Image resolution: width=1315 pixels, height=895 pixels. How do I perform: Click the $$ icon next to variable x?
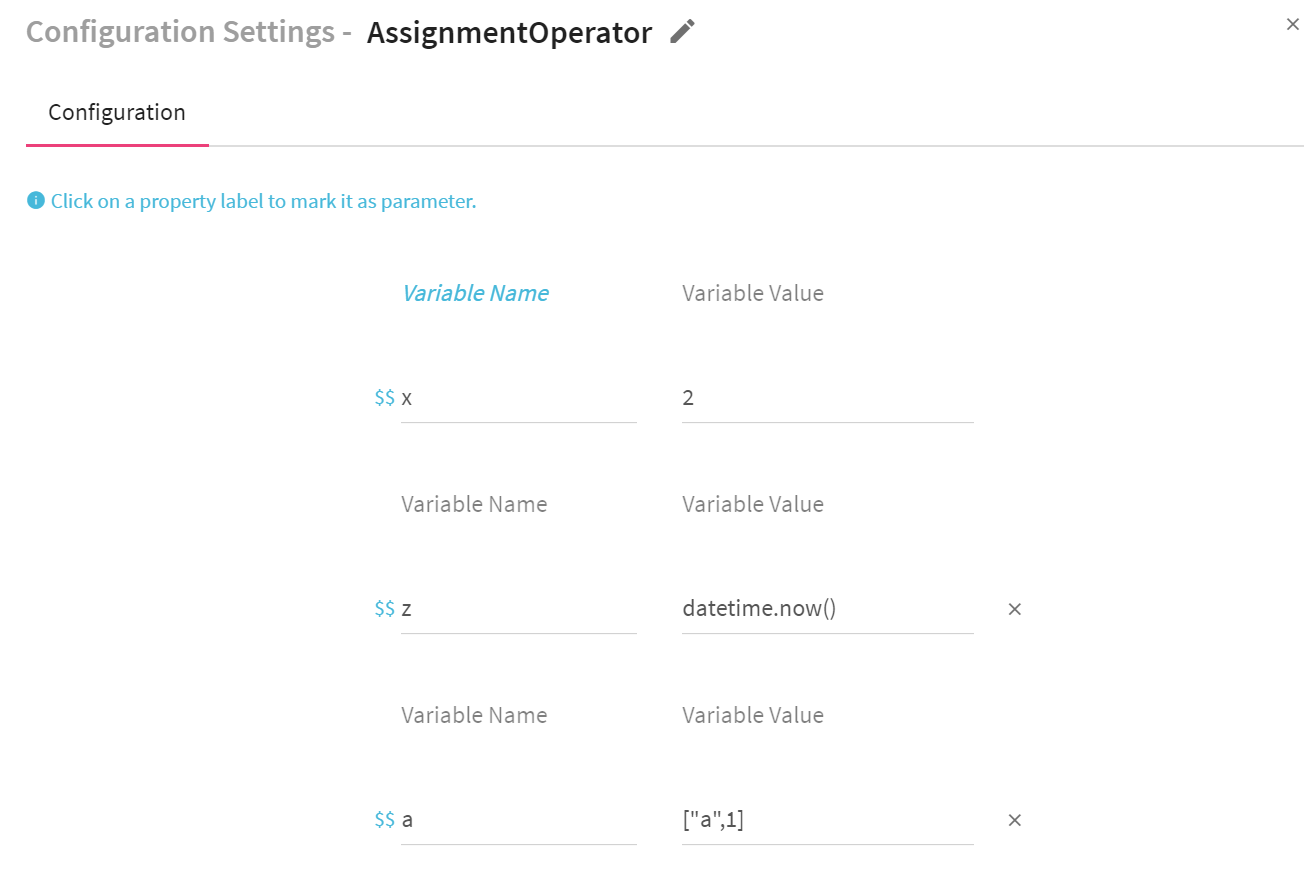384,398
